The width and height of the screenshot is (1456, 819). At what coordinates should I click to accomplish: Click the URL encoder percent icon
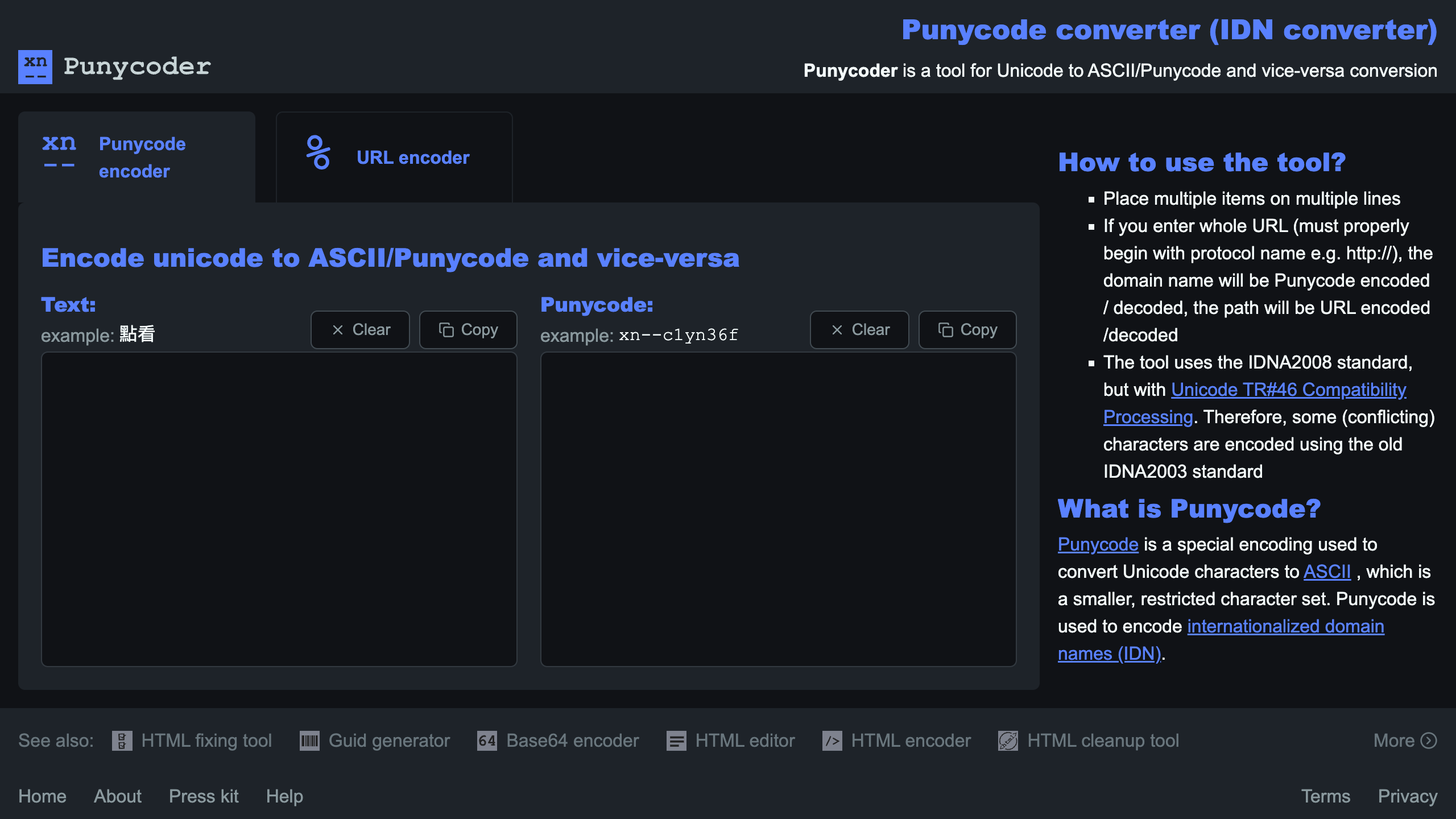point(318,152)
